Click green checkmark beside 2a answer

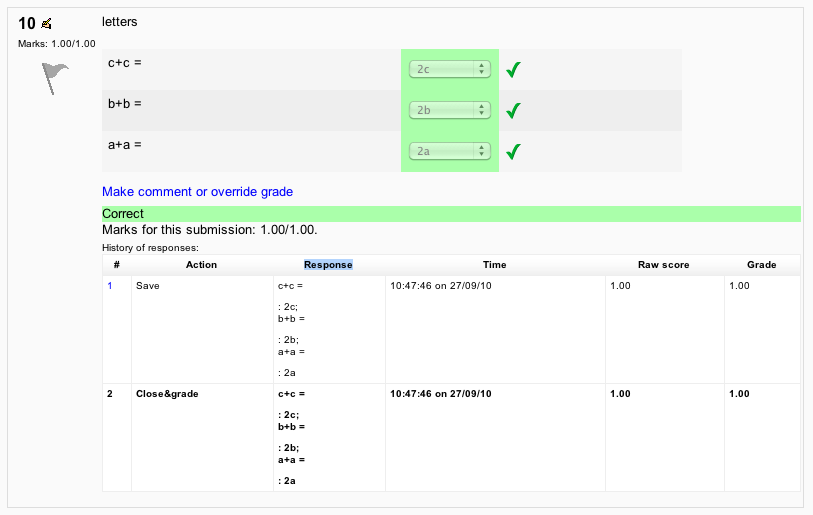point(513,151)
